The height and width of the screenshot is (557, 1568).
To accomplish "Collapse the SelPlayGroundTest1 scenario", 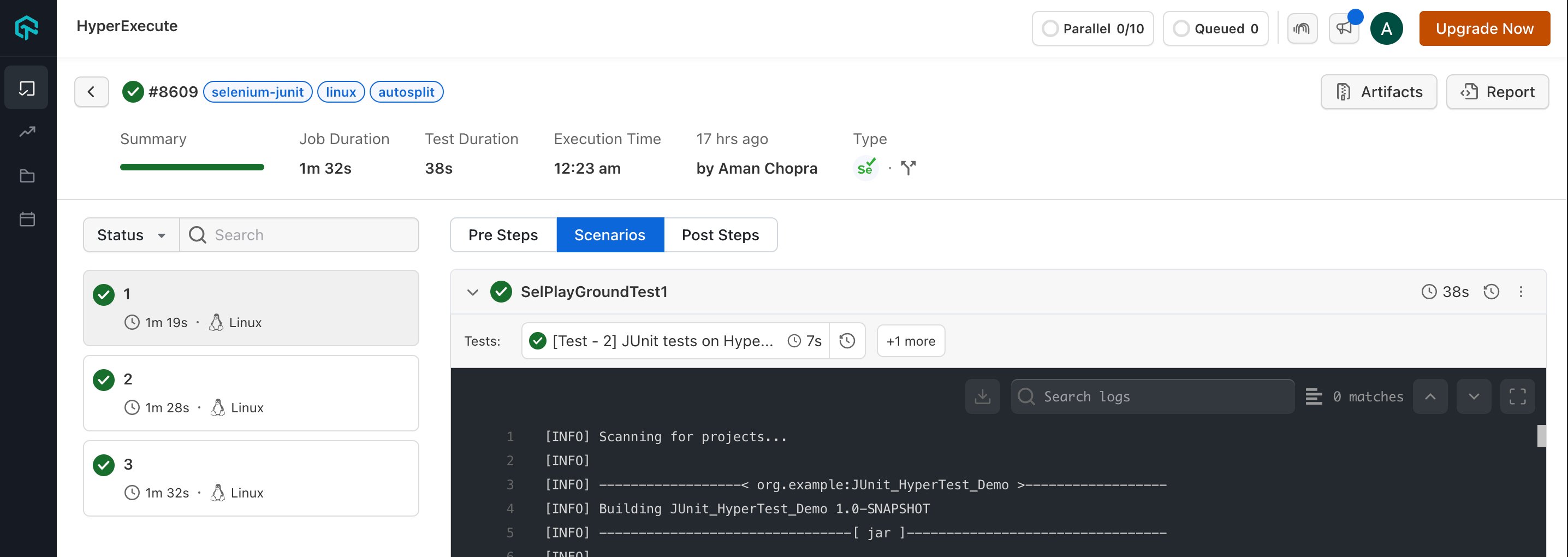I will [x=473, y=292].
